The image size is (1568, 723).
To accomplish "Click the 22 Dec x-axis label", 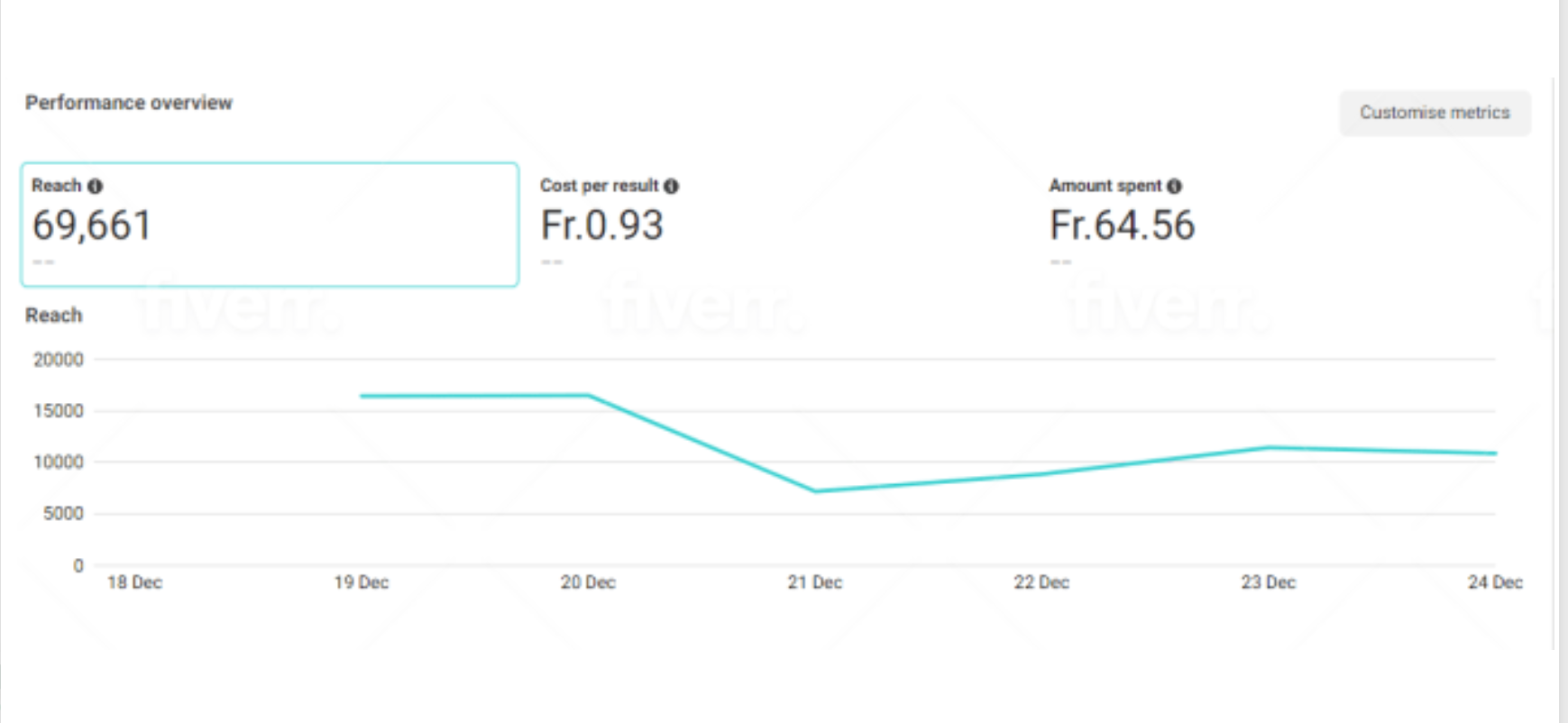I will pos(1041,582).
